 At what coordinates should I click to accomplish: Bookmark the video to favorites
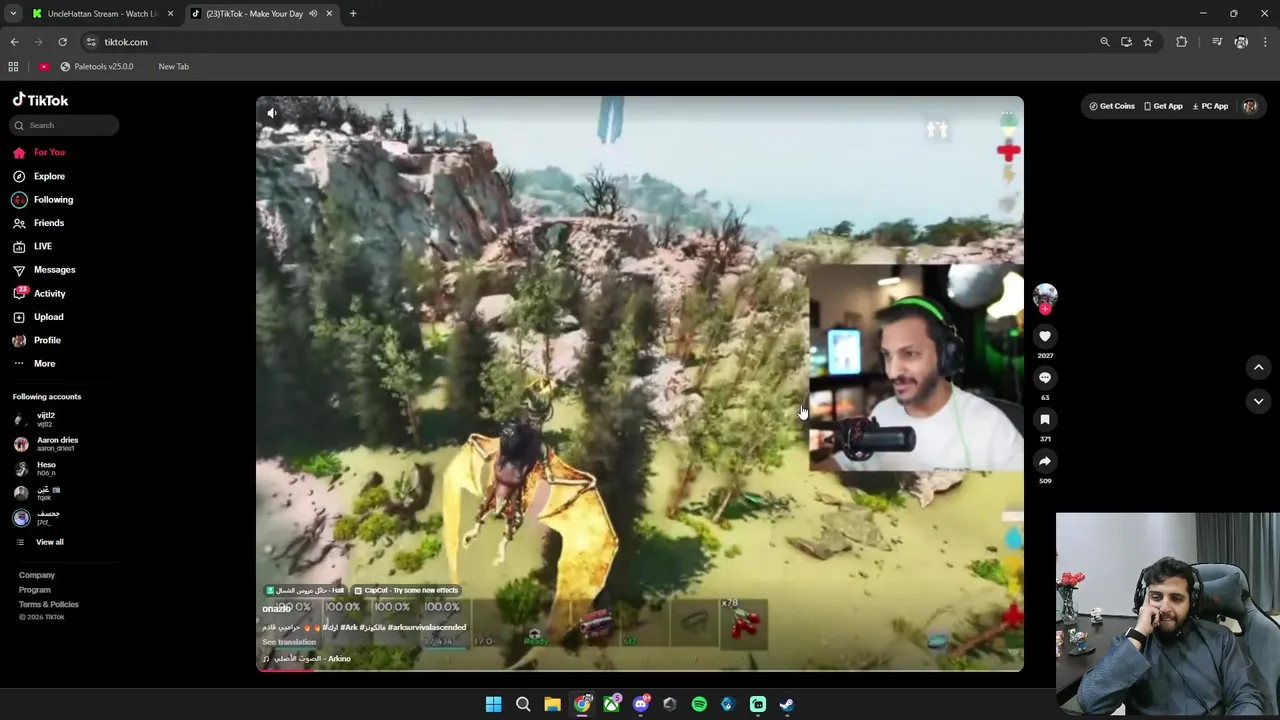tap(1045, 420)
